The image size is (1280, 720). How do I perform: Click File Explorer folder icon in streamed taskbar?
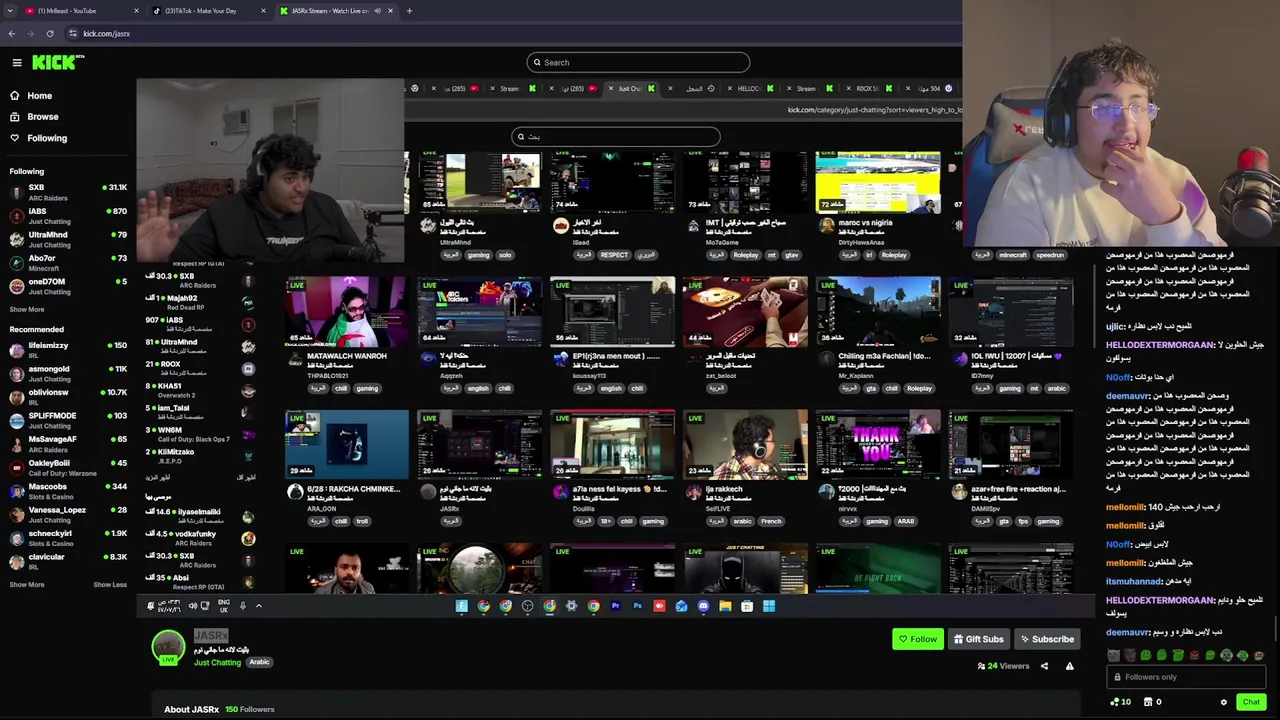point(725,606)
